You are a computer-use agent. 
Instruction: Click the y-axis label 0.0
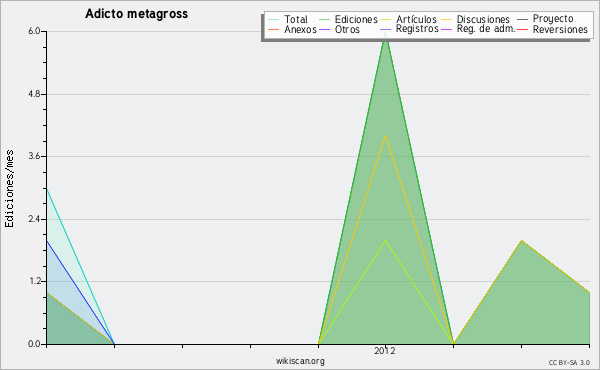[34, 344]
